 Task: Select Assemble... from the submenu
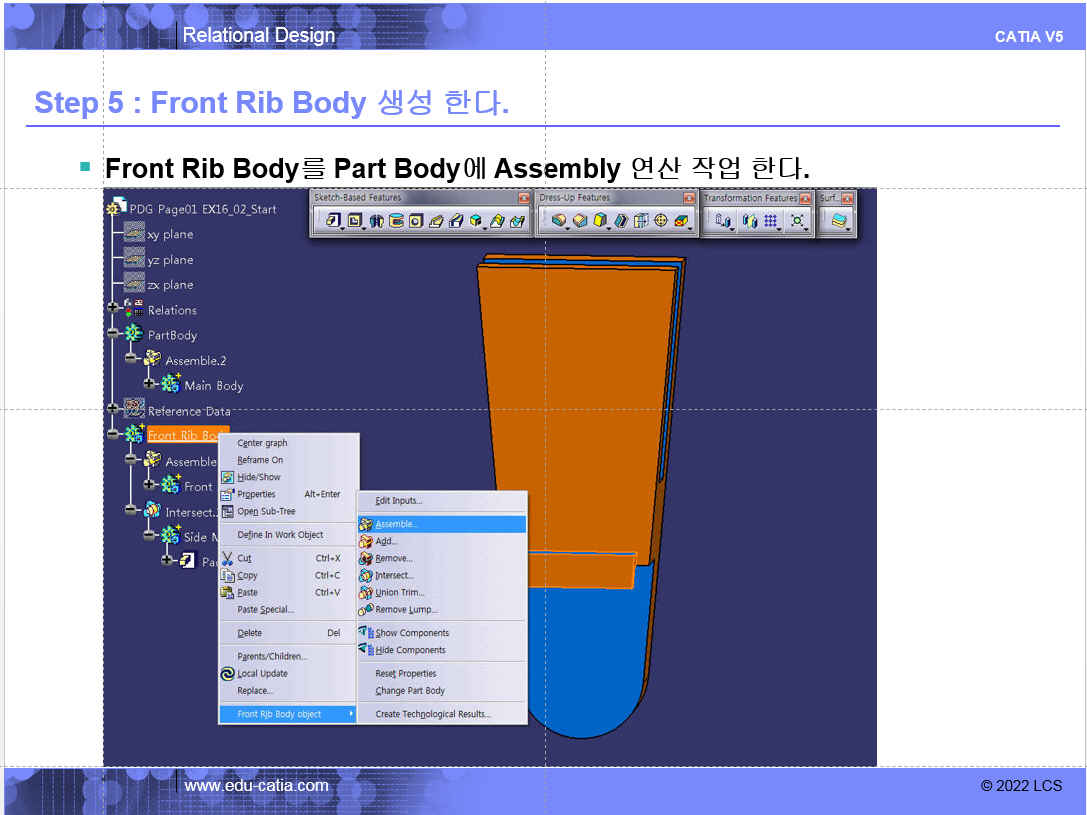coord(396,524)
